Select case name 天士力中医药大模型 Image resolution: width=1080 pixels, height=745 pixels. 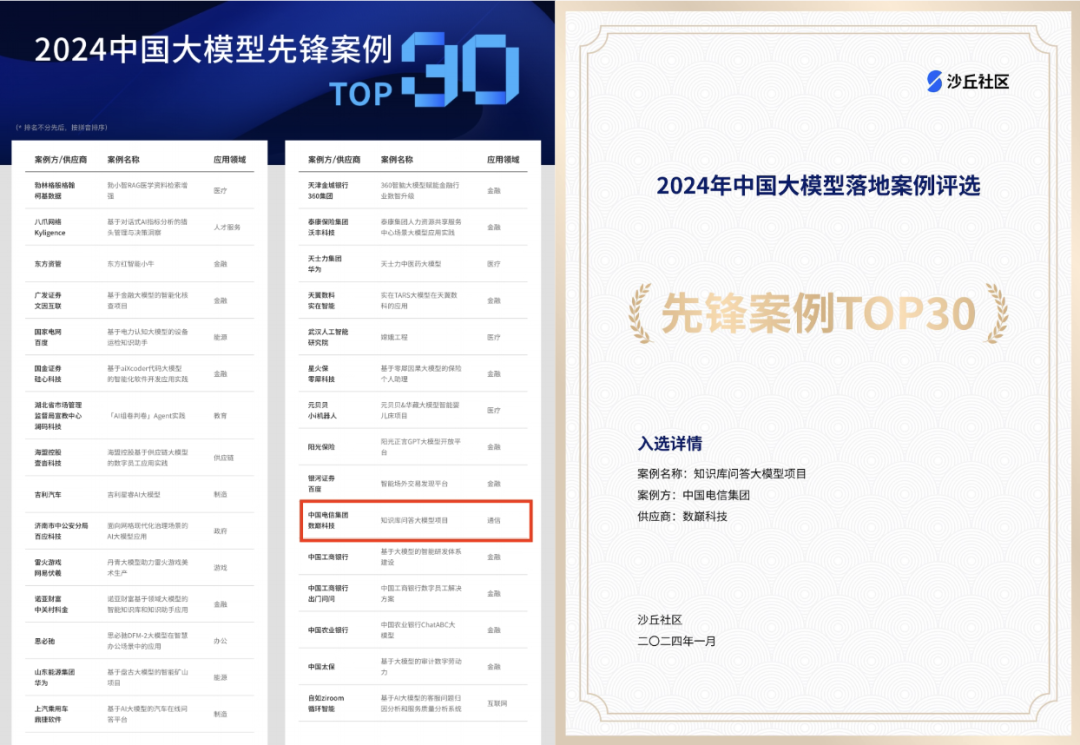coord(411,264)
